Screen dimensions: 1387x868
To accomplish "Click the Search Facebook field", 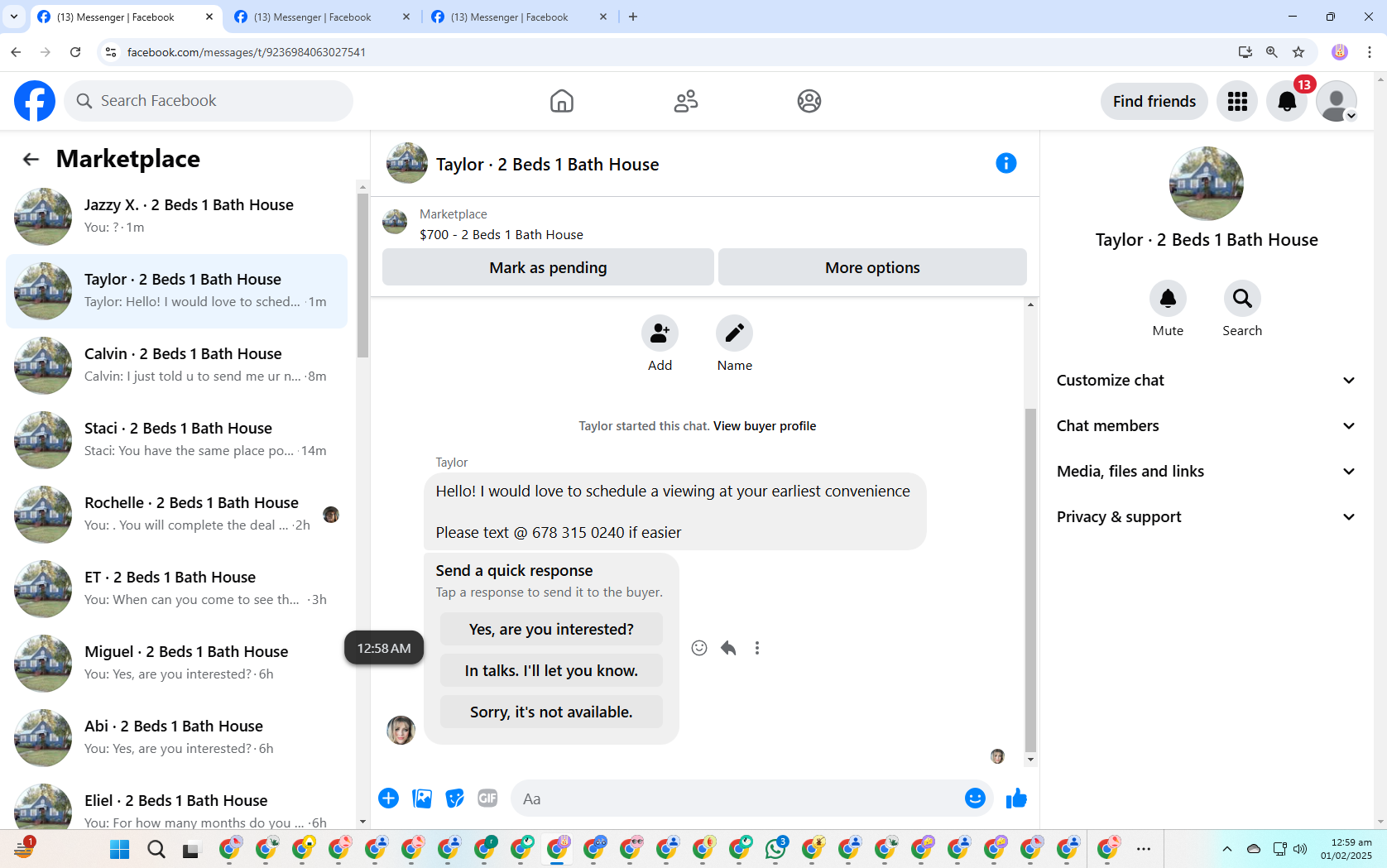I will (209, 101).
